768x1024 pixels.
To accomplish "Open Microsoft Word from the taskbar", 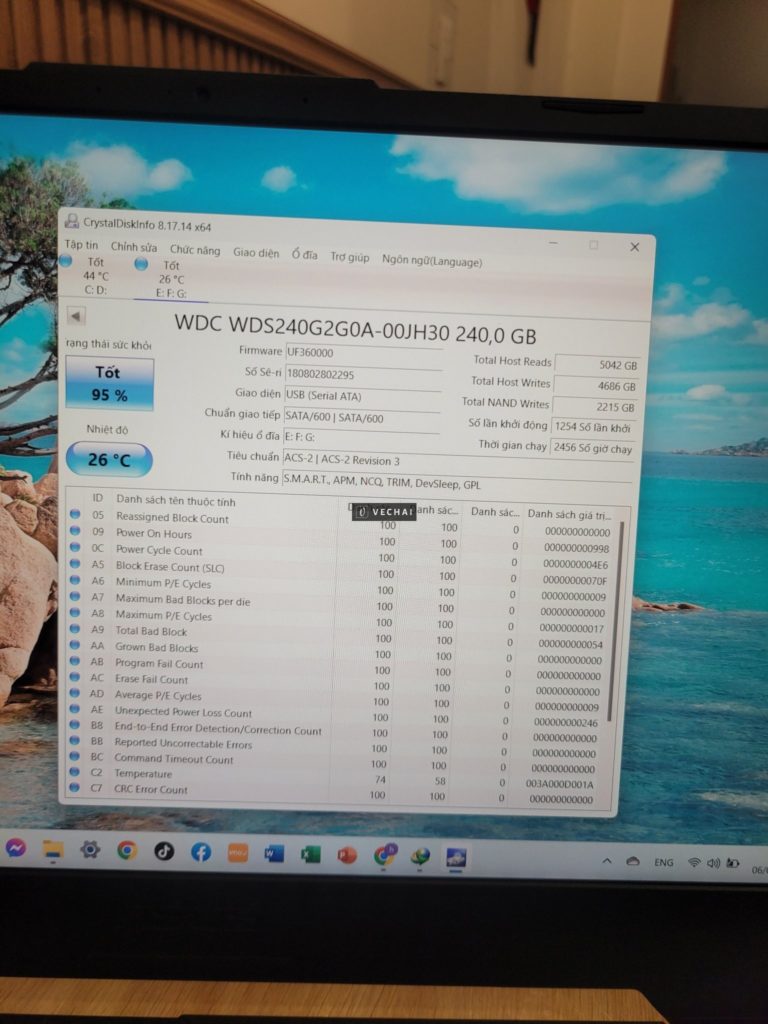I will coord(274,854).
